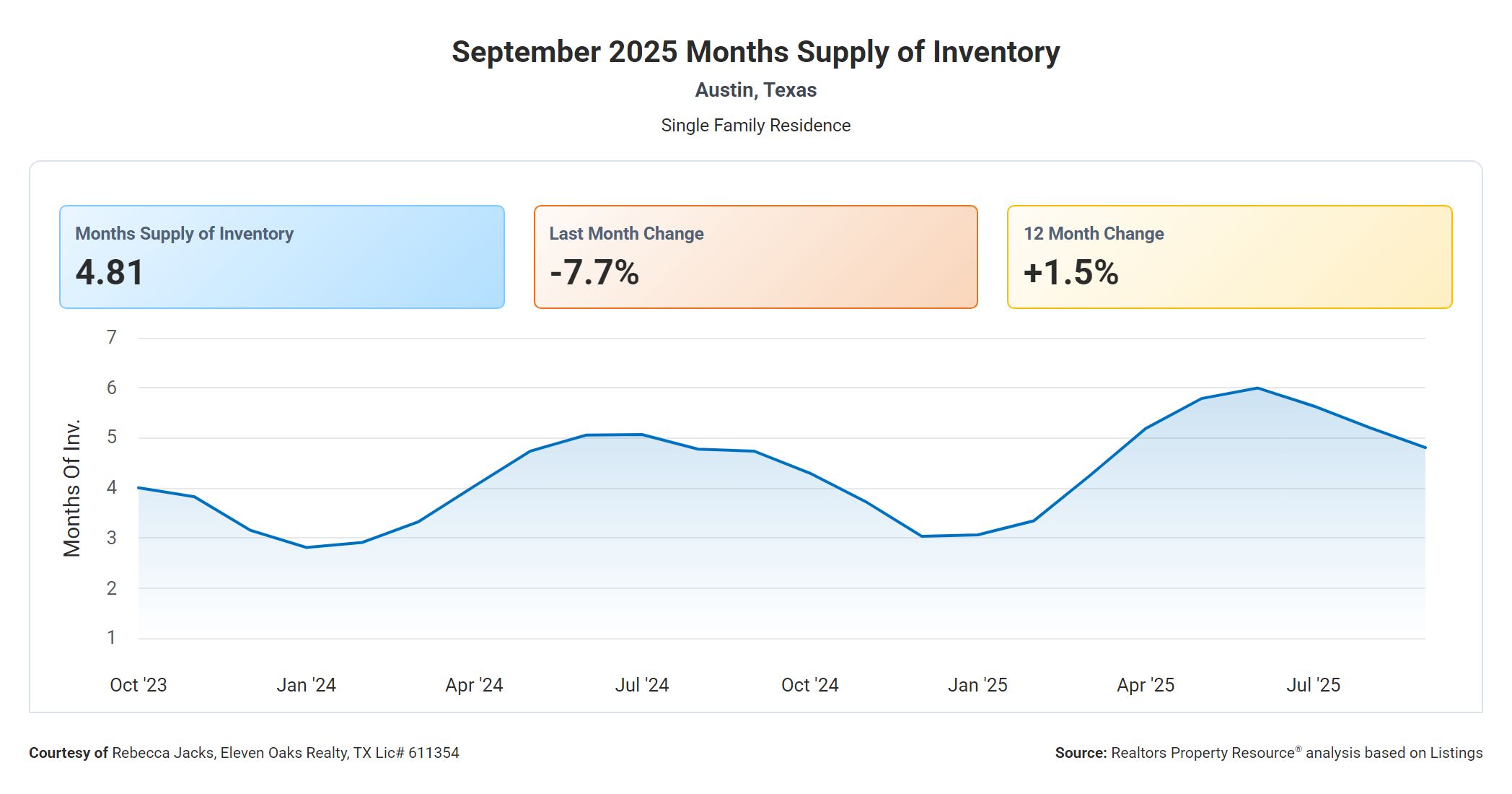Click the Months Of Inv. y-axis title
Viewport: 1512px width, 794px height.
(72, 488)
